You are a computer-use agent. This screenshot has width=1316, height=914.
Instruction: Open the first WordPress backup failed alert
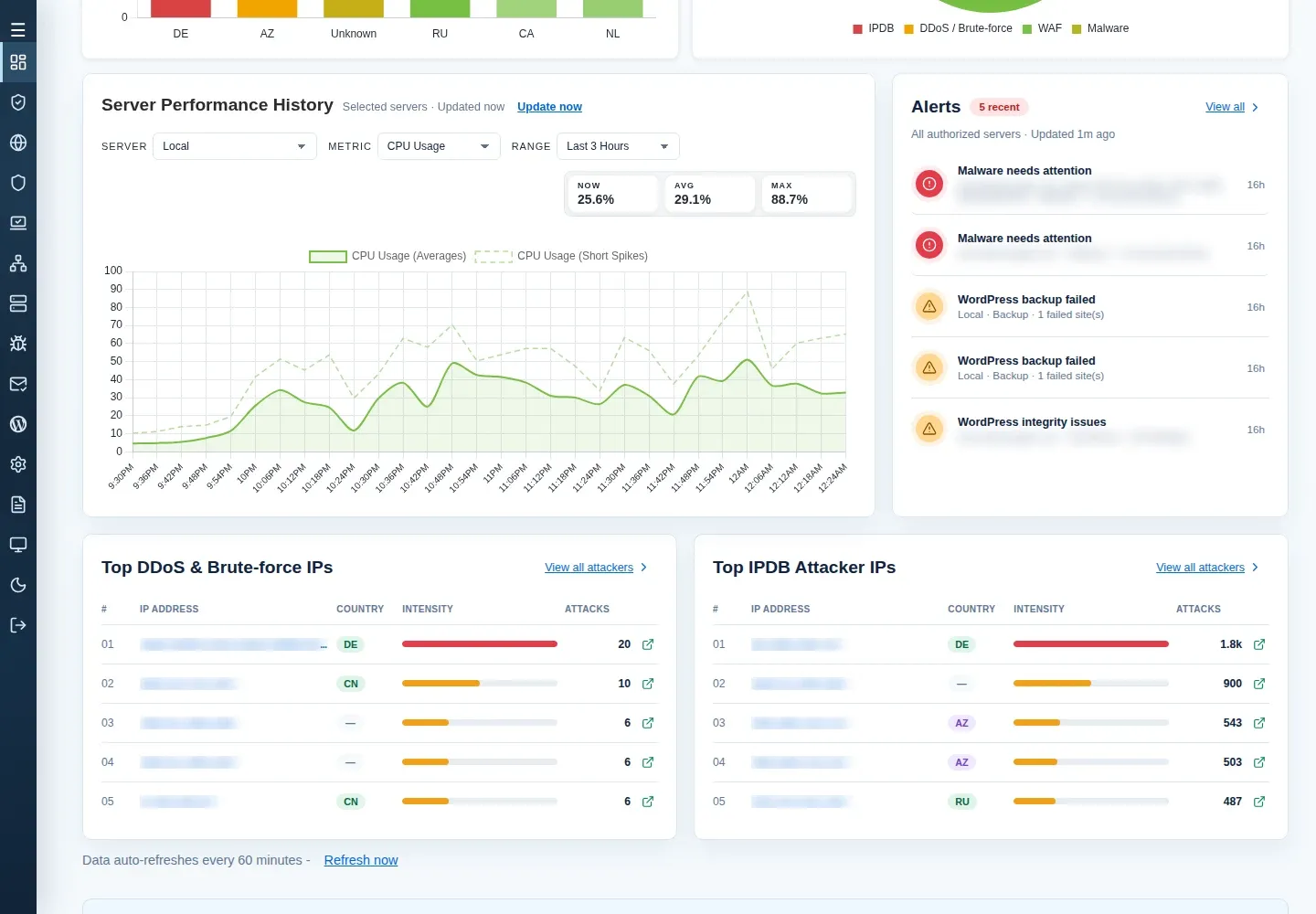coord(1090,306)
